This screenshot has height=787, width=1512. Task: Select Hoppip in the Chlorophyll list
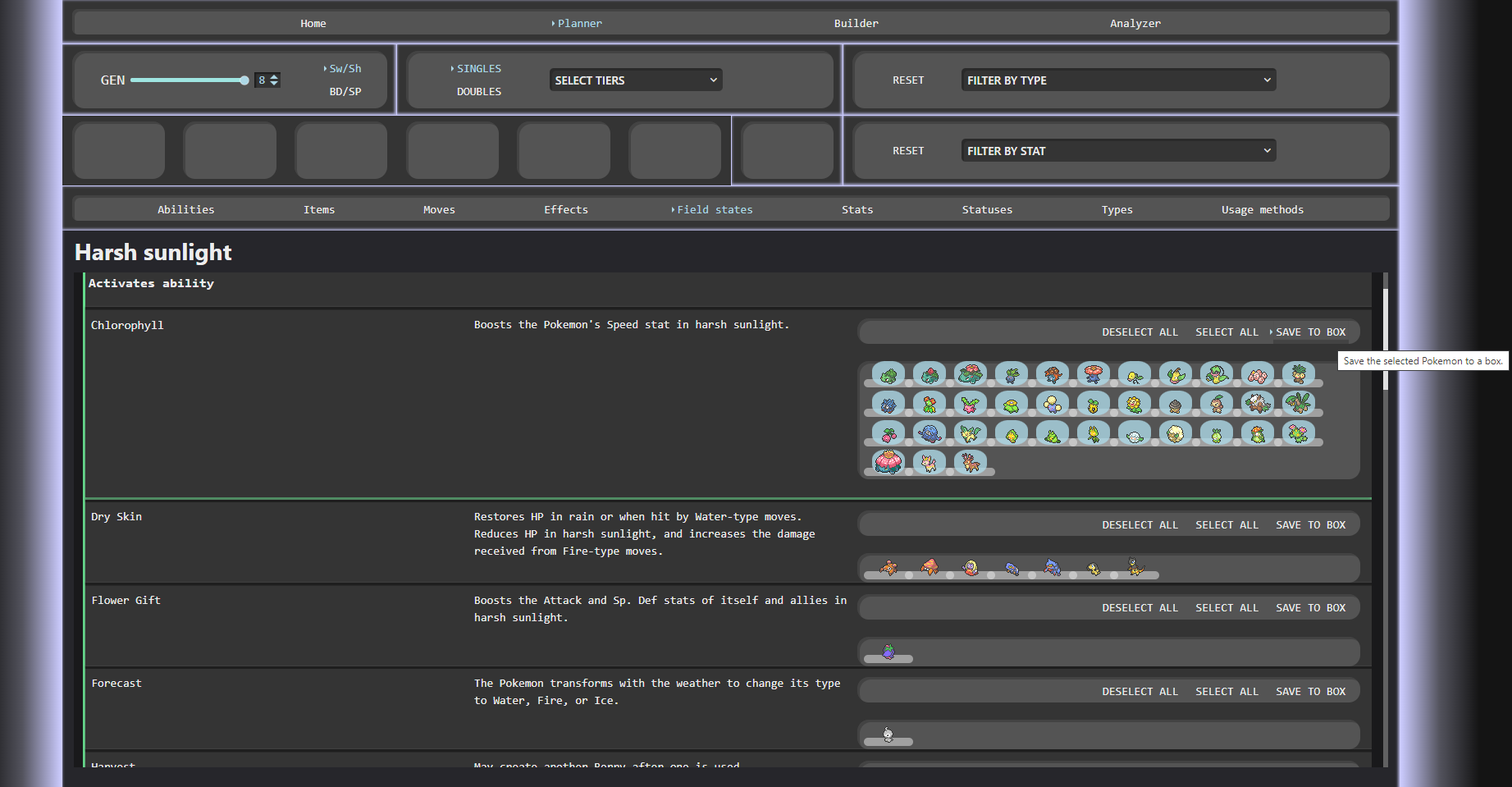click(971, 403)
